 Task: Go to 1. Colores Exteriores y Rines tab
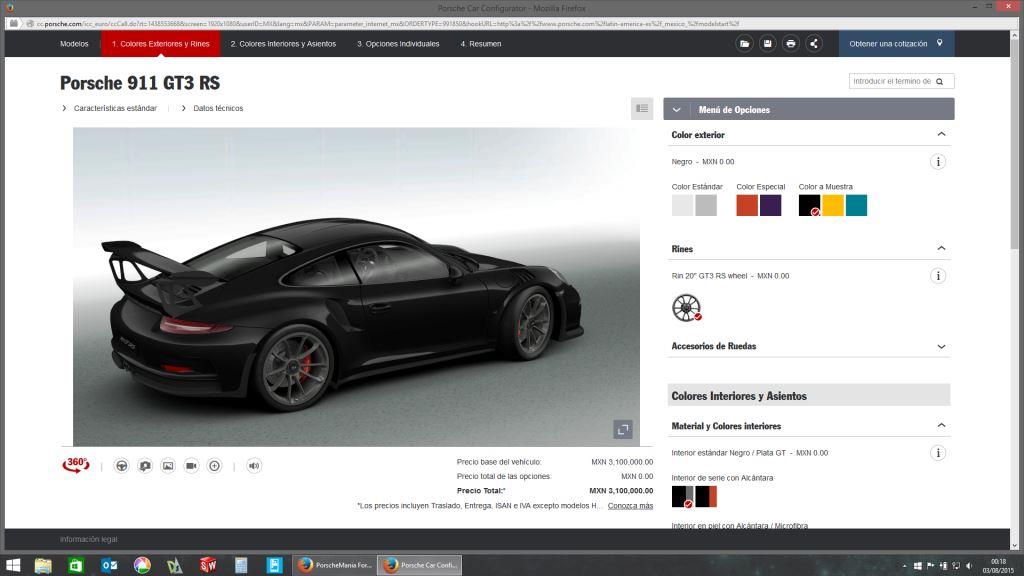(x=161, y=44)
